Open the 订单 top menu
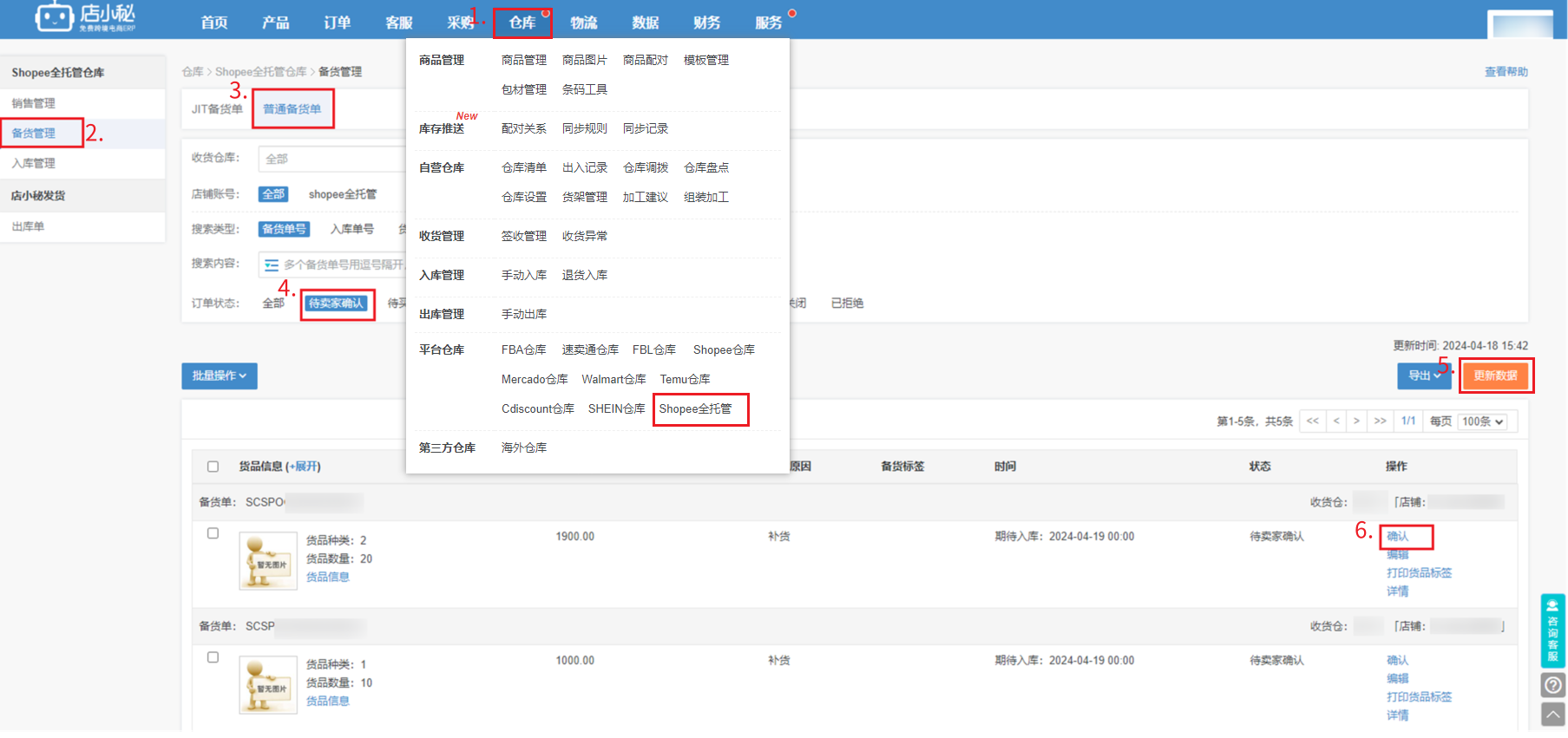Image resolution: width=1568 pixels, height=738 pixels. [338, 23]
